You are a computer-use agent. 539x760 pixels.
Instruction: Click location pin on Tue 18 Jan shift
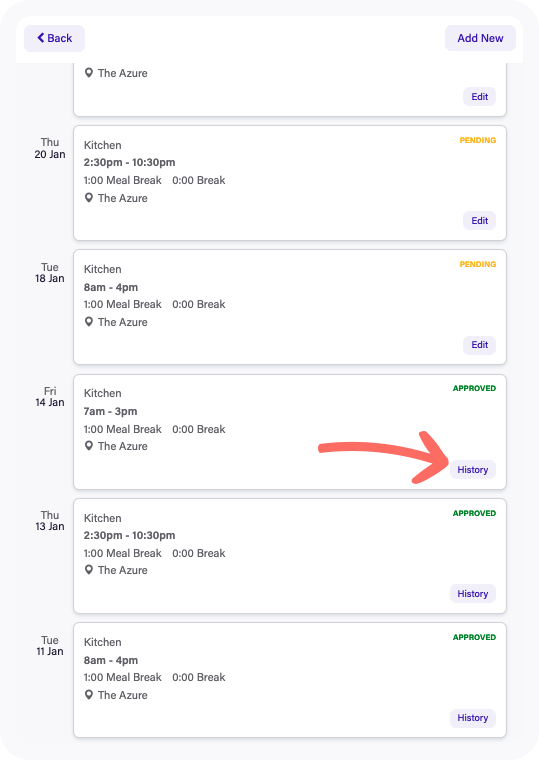click(89, 322)
